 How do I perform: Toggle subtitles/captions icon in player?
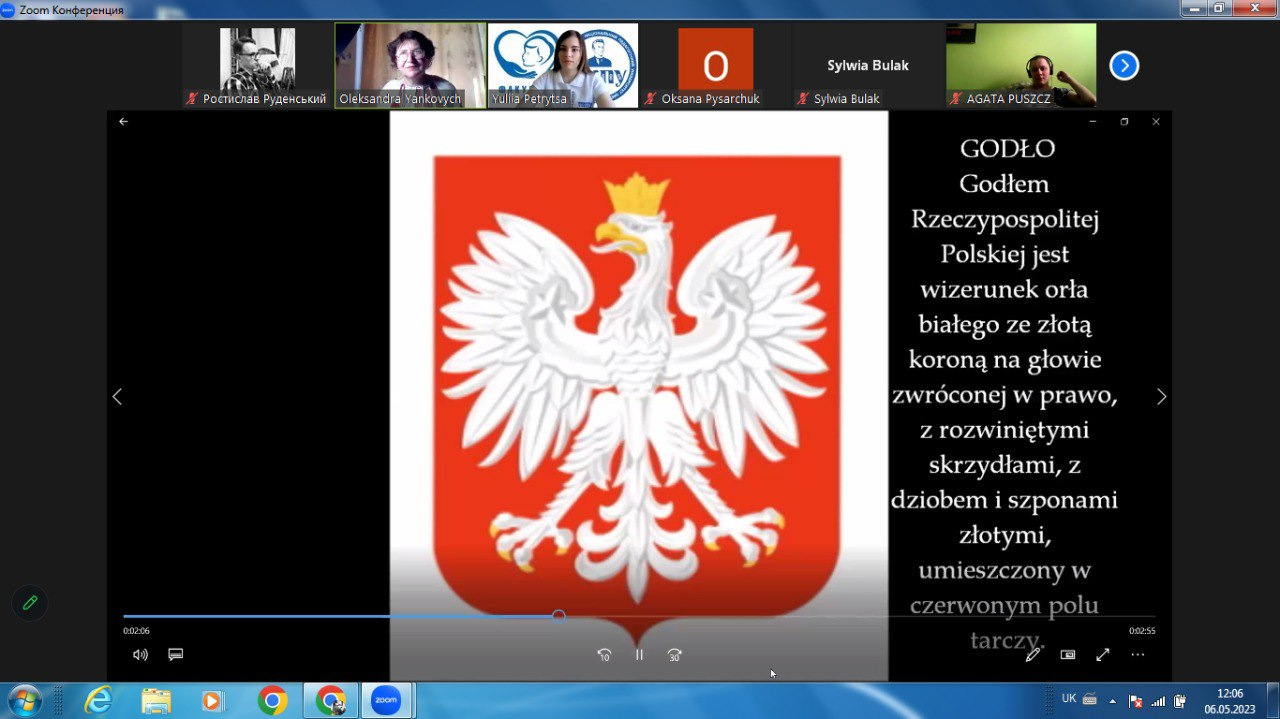[176, 655]
